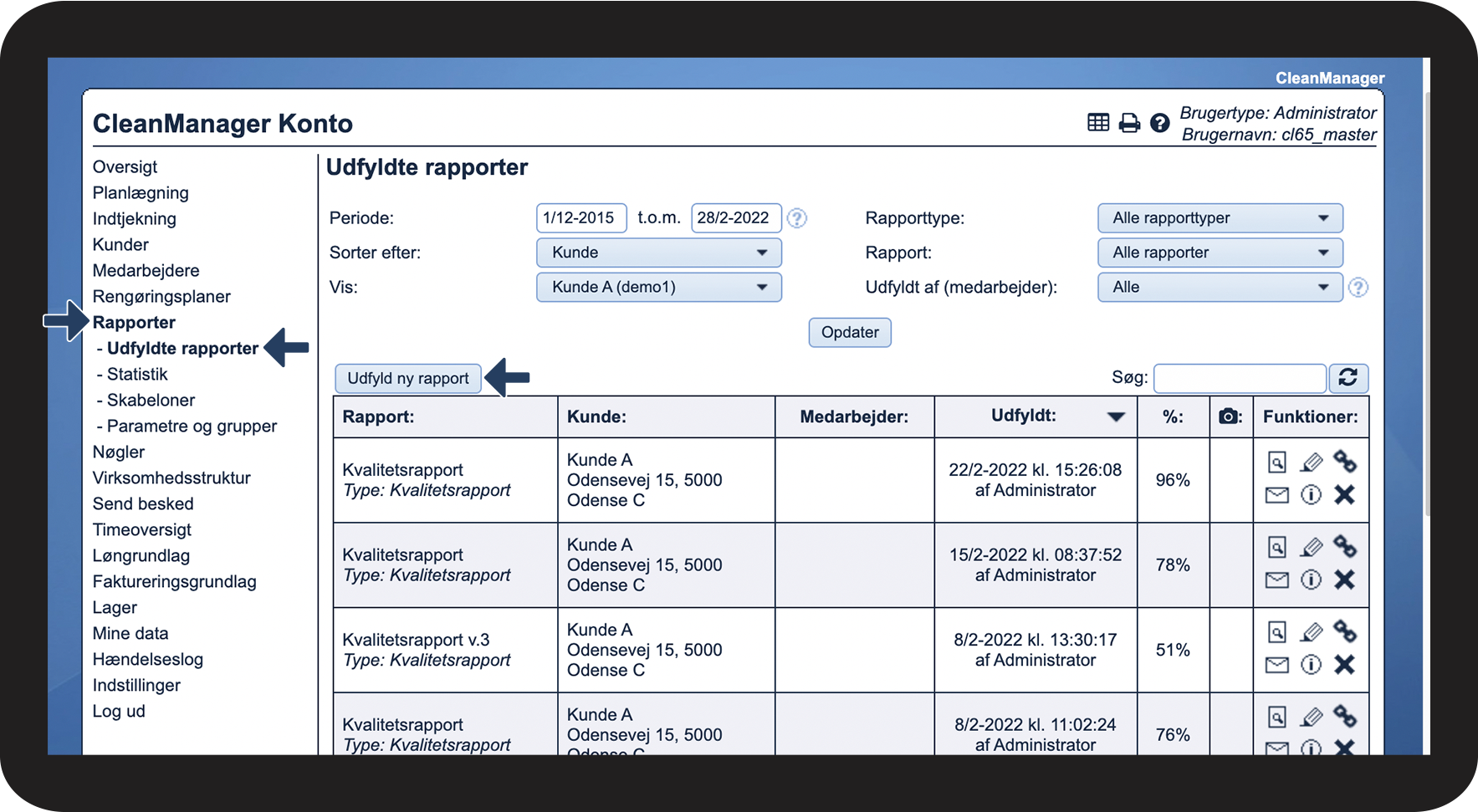Delete the 78% report with X icon
The height and width of the screenshot is (812, 1478).
pyautogui.click(x=1344, y=580)
